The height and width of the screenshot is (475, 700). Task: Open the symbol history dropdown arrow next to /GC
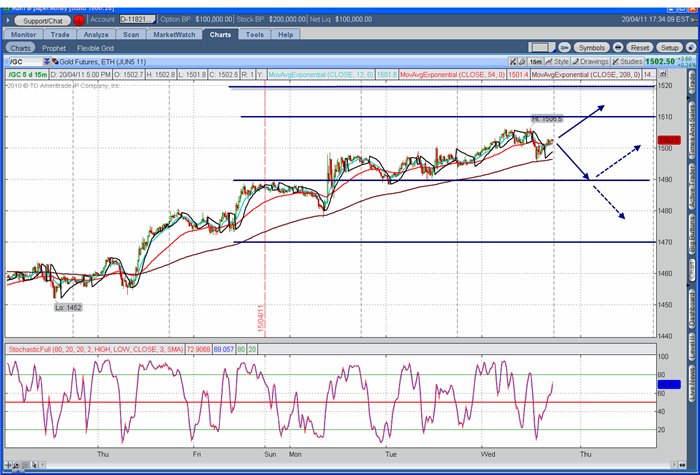(x=46, y=62)
